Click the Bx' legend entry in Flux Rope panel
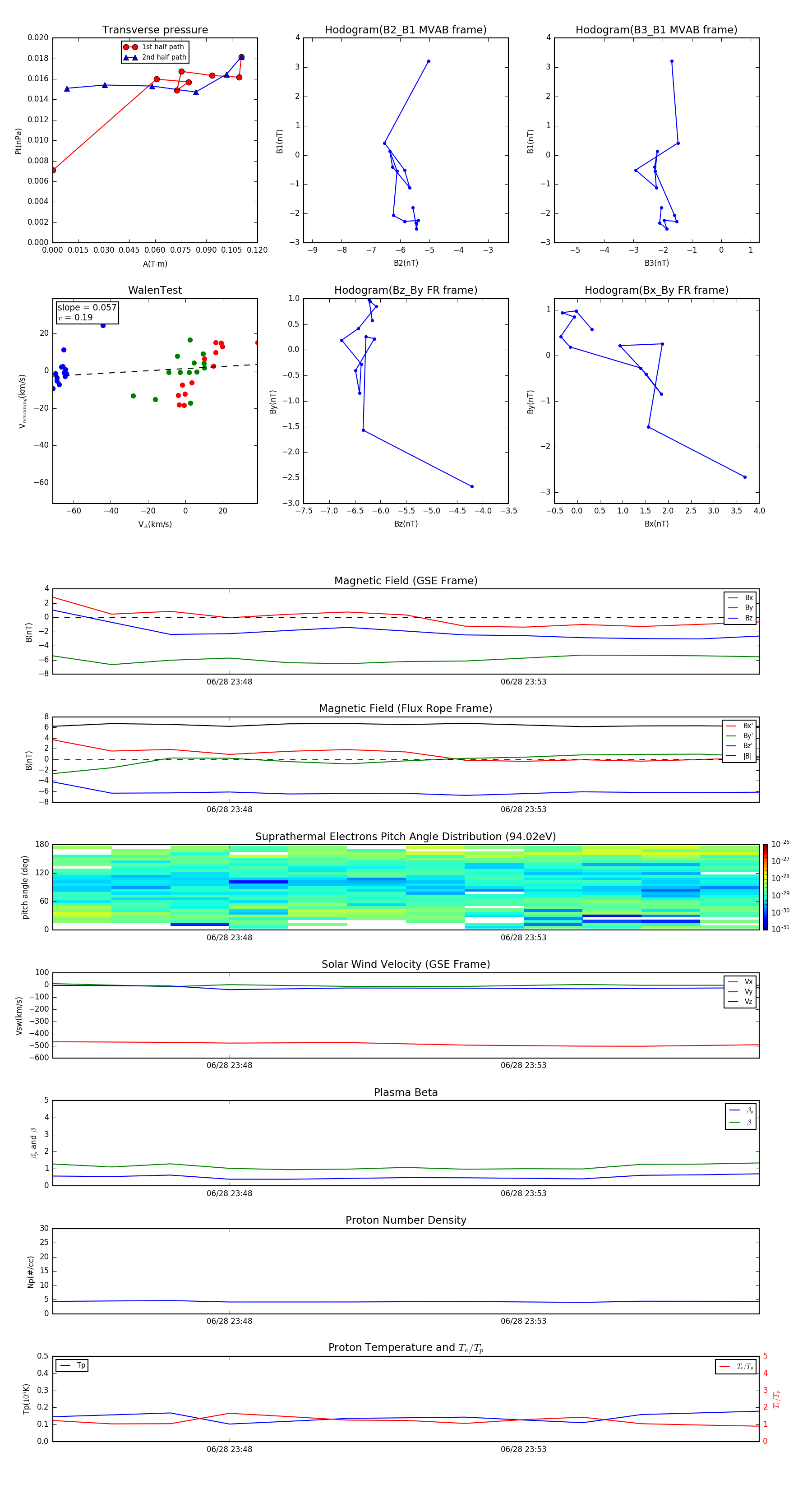 point(740,726)
